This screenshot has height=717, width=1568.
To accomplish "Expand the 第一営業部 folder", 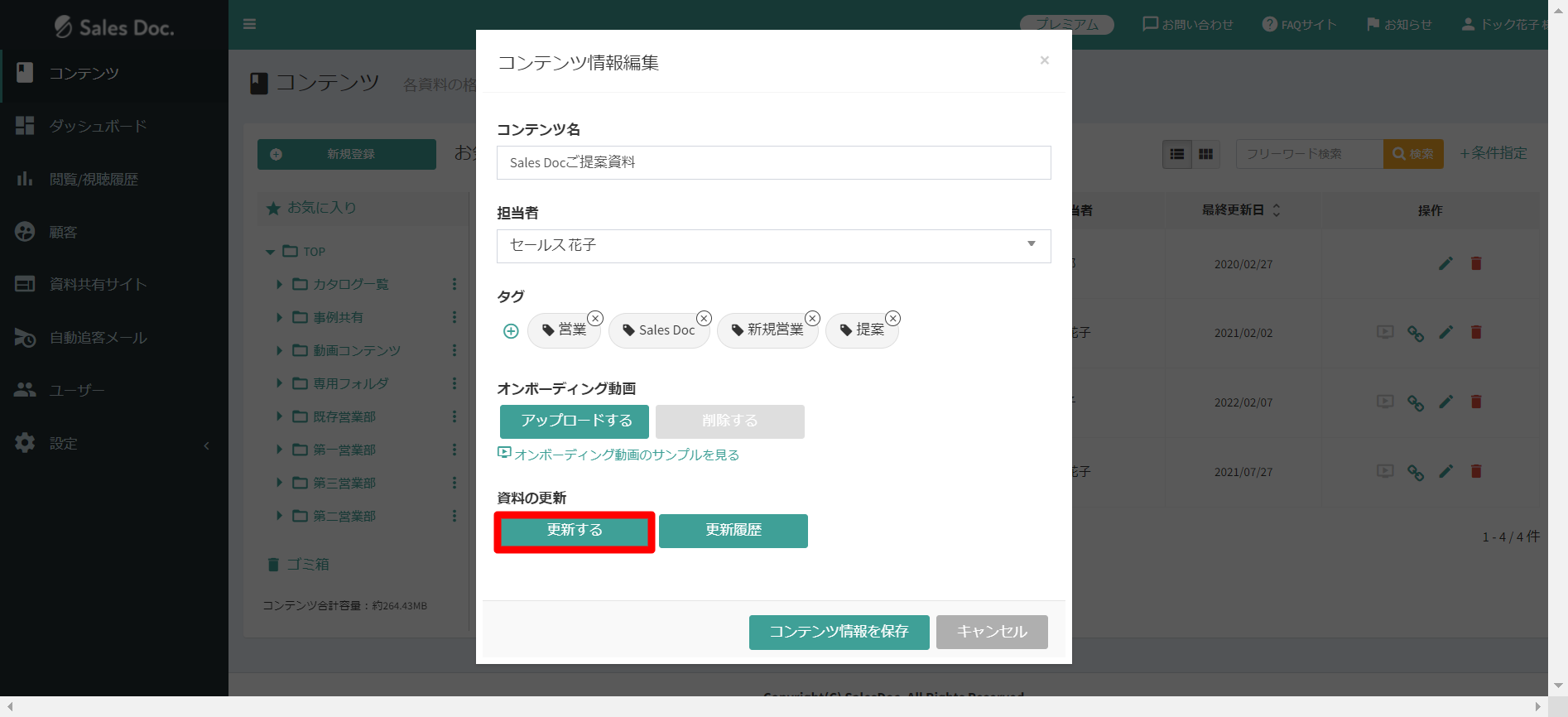I will click(x=279, y=450).
